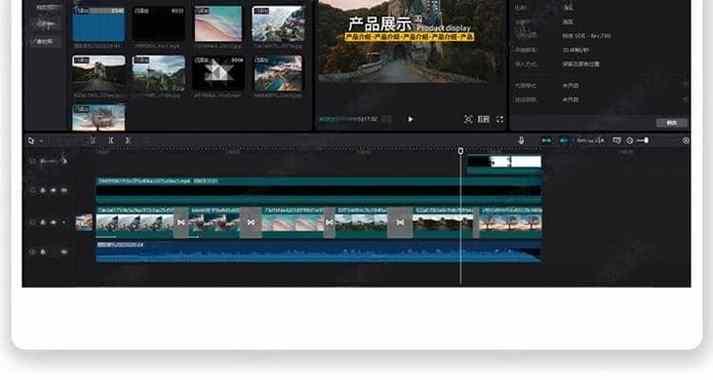Enter fullscreen preview mode

pos(500,119)
